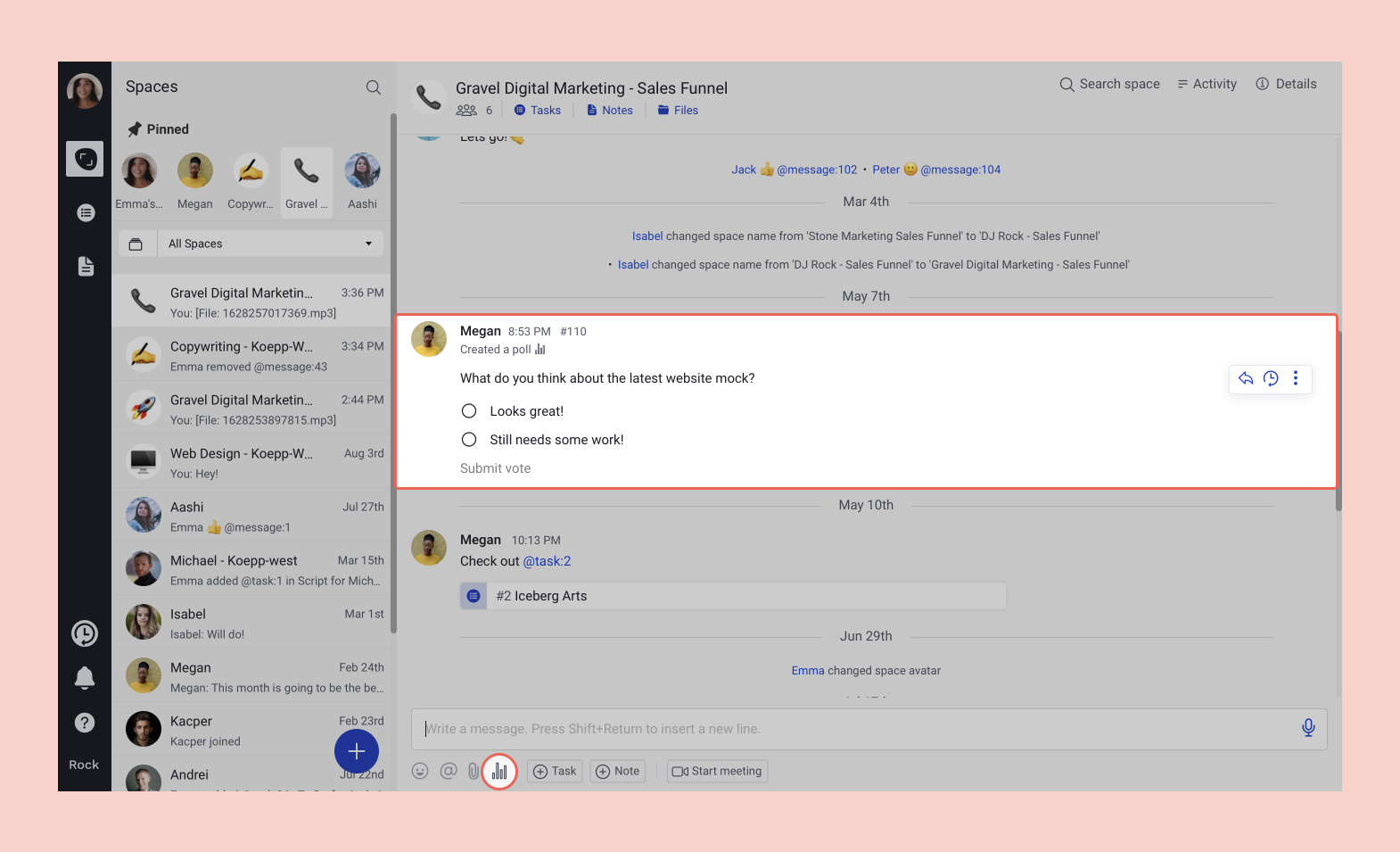Click the search icon in Spaces panel
This screenshot has height=852, width=1400.
pyautogui.click(x=374, y=87)
